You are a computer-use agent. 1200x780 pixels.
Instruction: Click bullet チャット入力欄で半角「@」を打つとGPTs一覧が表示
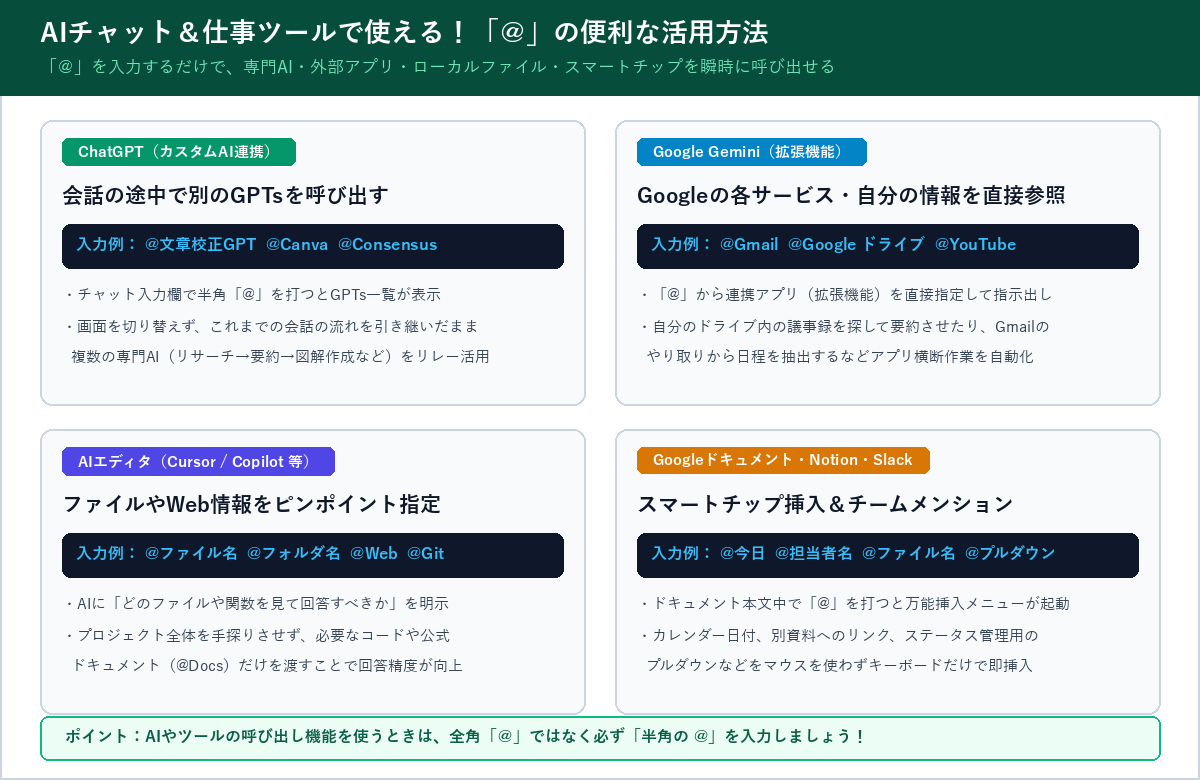tap(252, 295)
